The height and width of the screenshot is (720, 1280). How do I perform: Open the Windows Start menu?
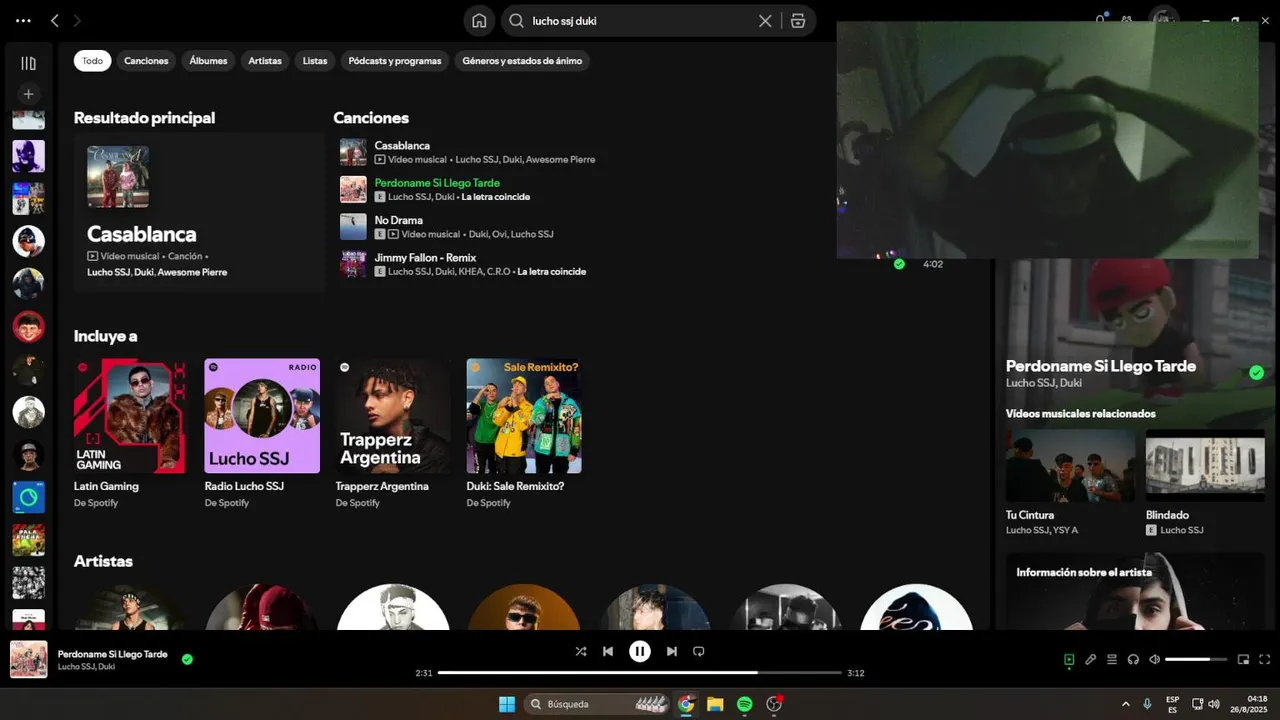507,704
